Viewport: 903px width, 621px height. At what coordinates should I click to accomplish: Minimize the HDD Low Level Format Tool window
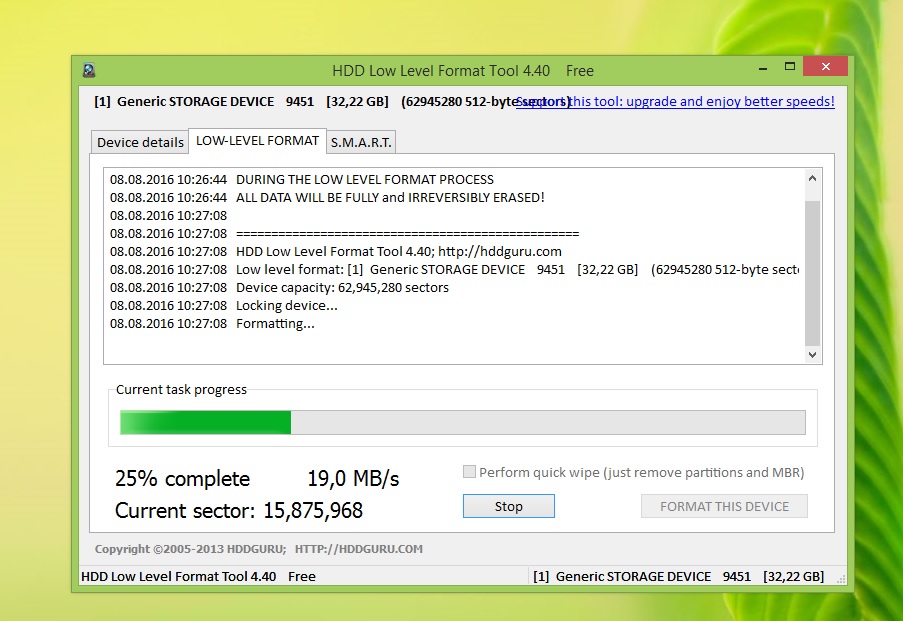point(763,68)
